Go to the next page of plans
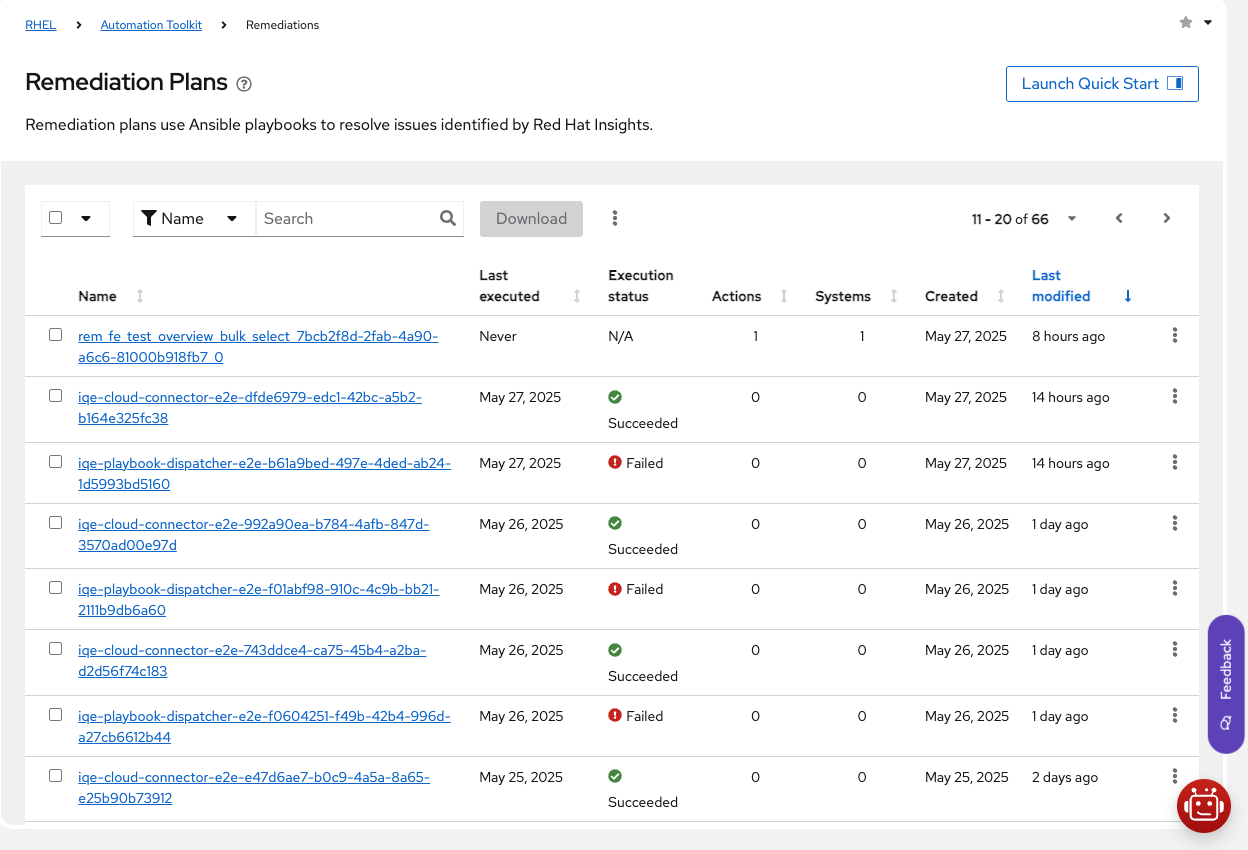Viewport: 1248px width, 850px height. [x=1166, y=218]
